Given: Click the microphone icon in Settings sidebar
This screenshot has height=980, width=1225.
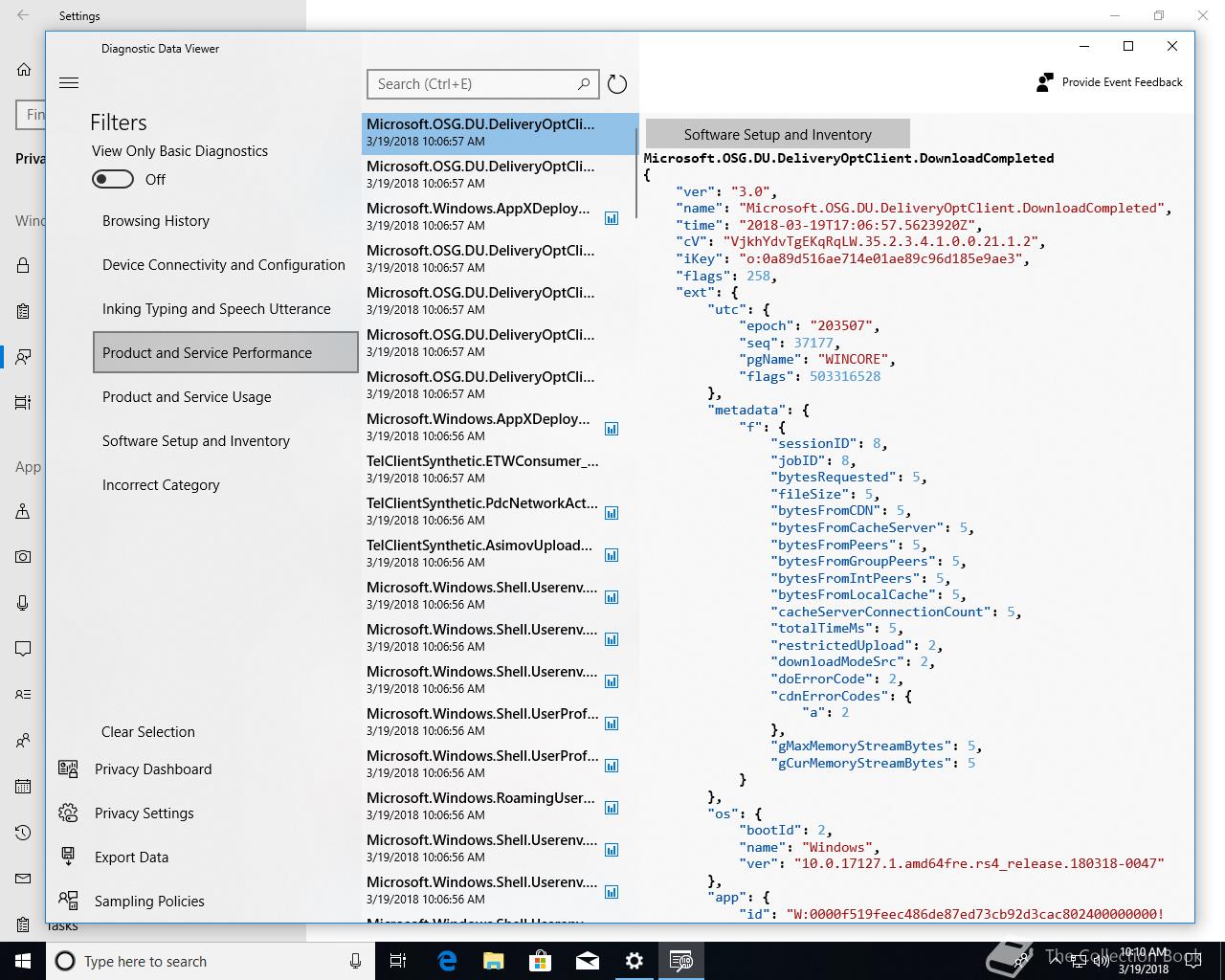Looking at the screenshot, I should pyautogui.click(x=23, y=602).
